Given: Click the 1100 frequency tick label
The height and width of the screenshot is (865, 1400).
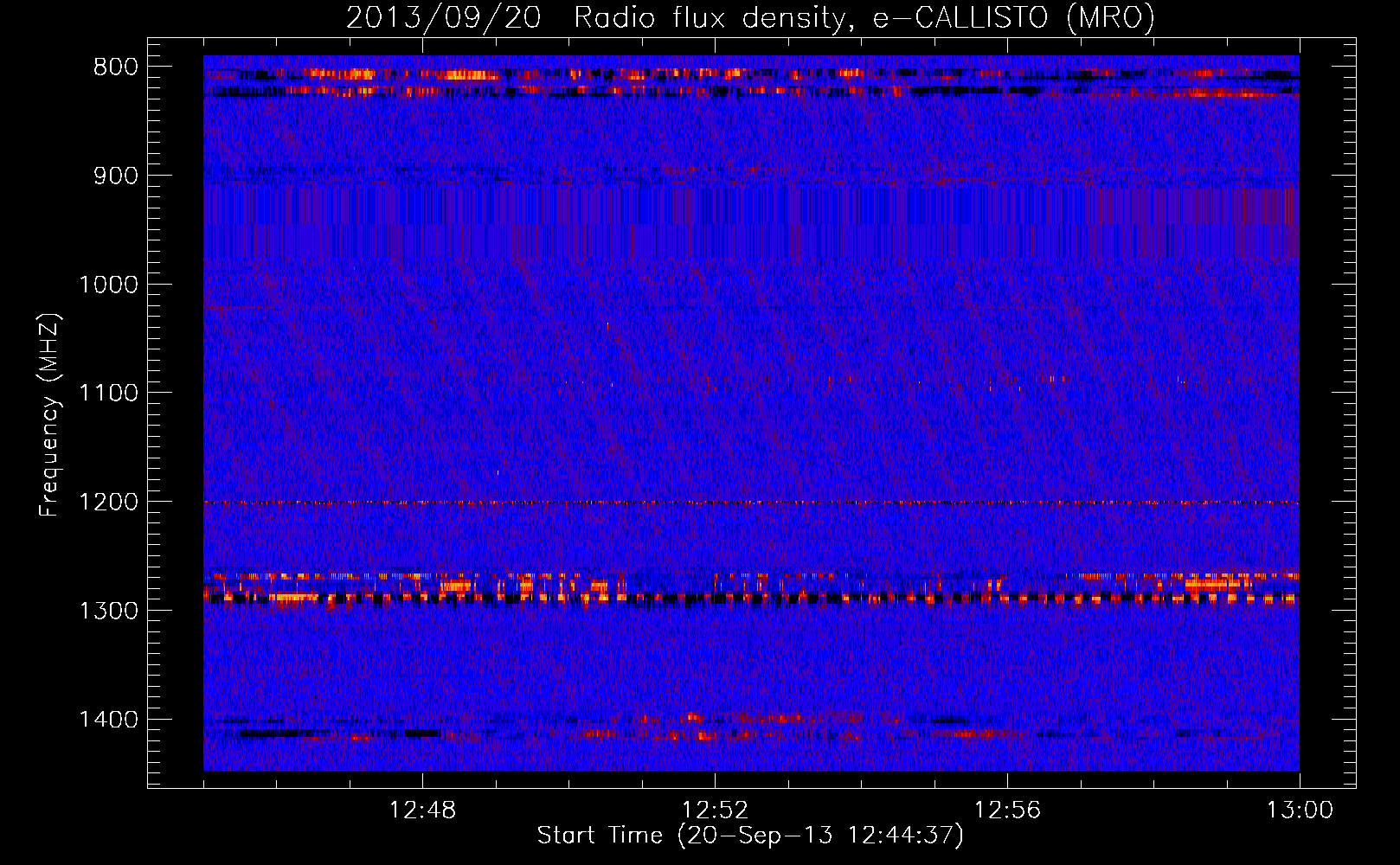Looking at the screenshot, I should coord(108,394).
